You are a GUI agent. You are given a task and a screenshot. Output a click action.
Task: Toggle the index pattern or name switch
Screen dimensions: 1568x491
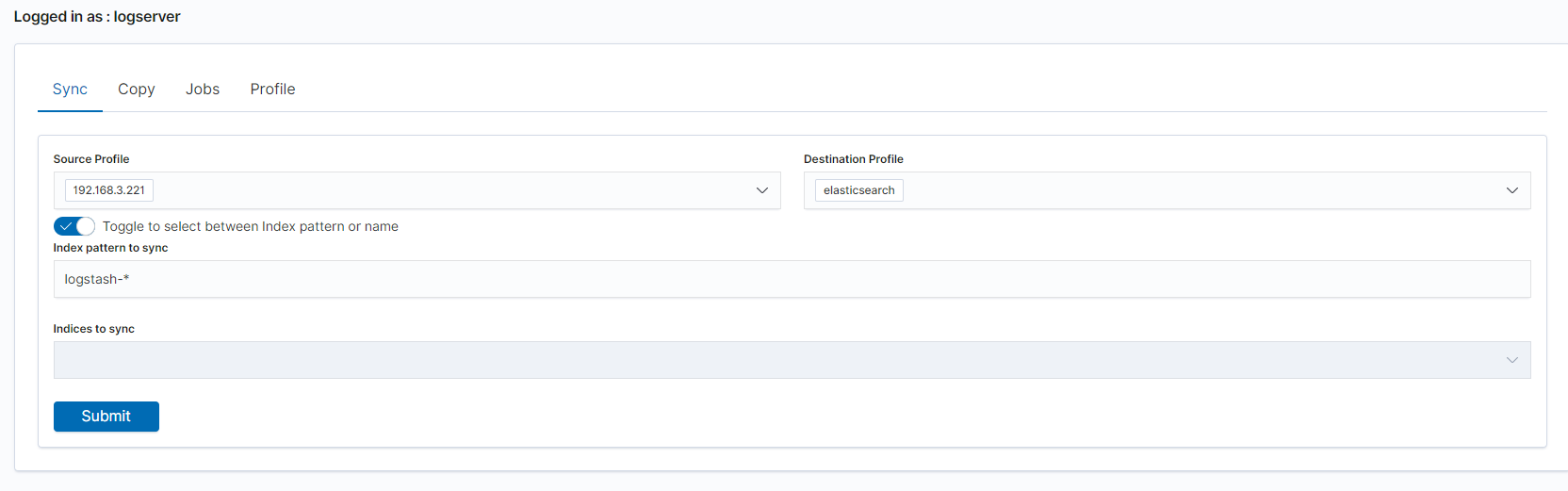coord(74,226)
